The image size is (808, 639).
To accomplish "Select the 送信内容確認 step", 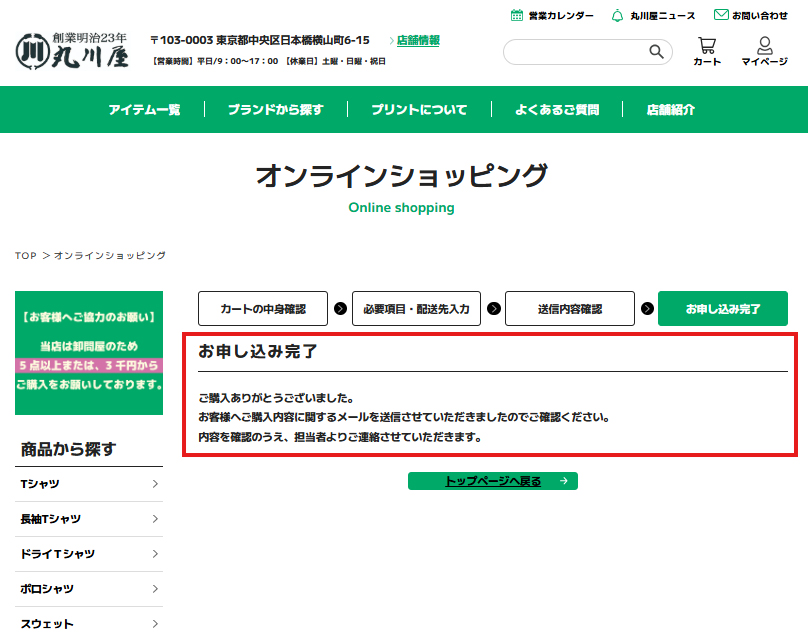I will coord(570,309).
